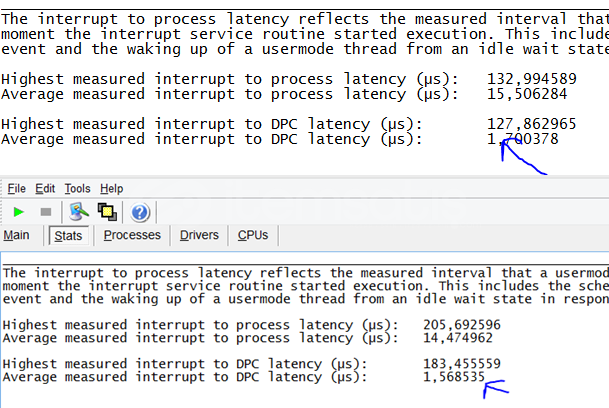Image resolution: width=609 pixels, height=408 pixels.
Task: Select the Stats tab
Action: (x=68, y=235)
